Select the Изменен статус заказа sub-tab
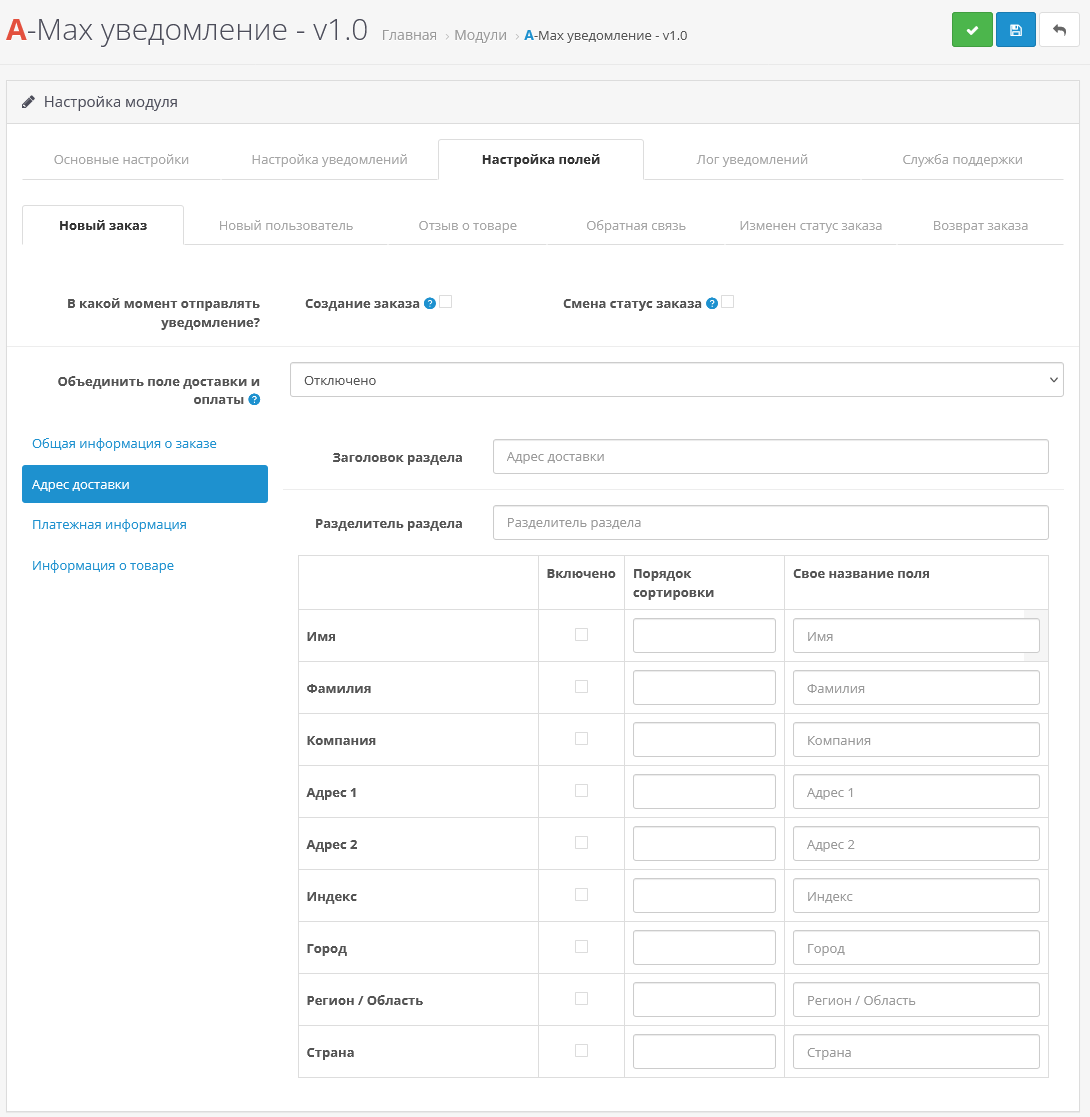The image size is (1090, 1117). coord(810,225)
